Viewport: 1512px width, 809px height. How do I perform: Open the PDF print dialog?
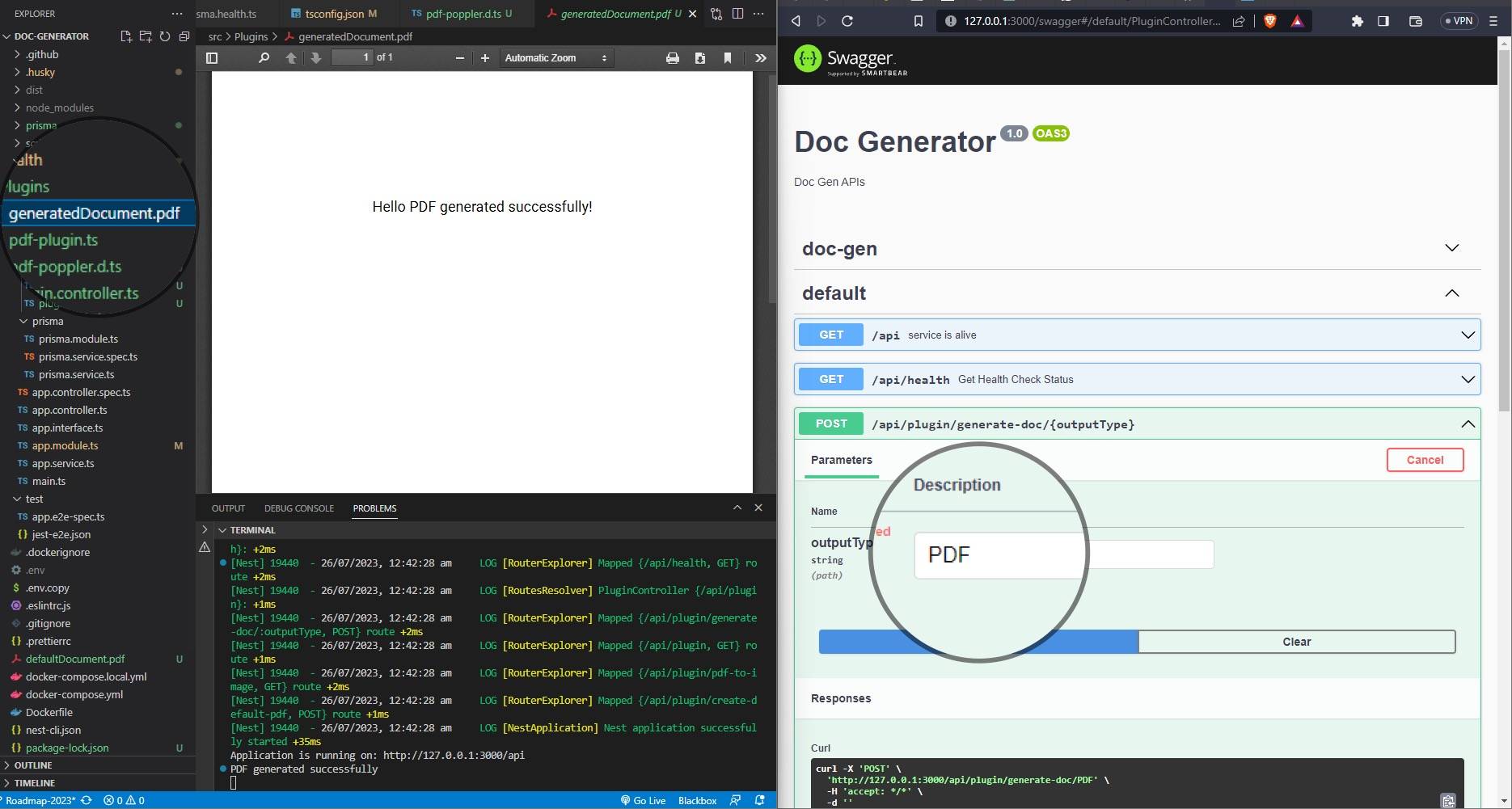tap(671, 57)
